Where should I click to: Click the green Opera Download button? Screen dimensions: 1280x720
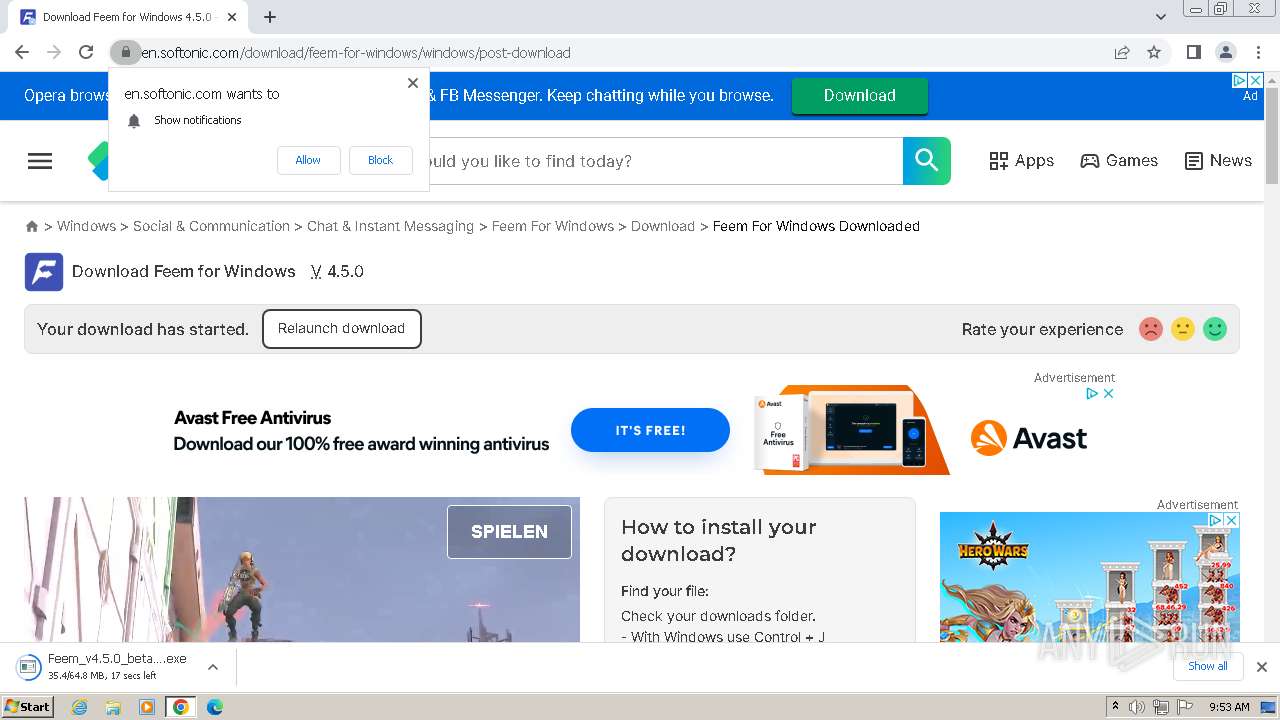click(x=860, y=96)
